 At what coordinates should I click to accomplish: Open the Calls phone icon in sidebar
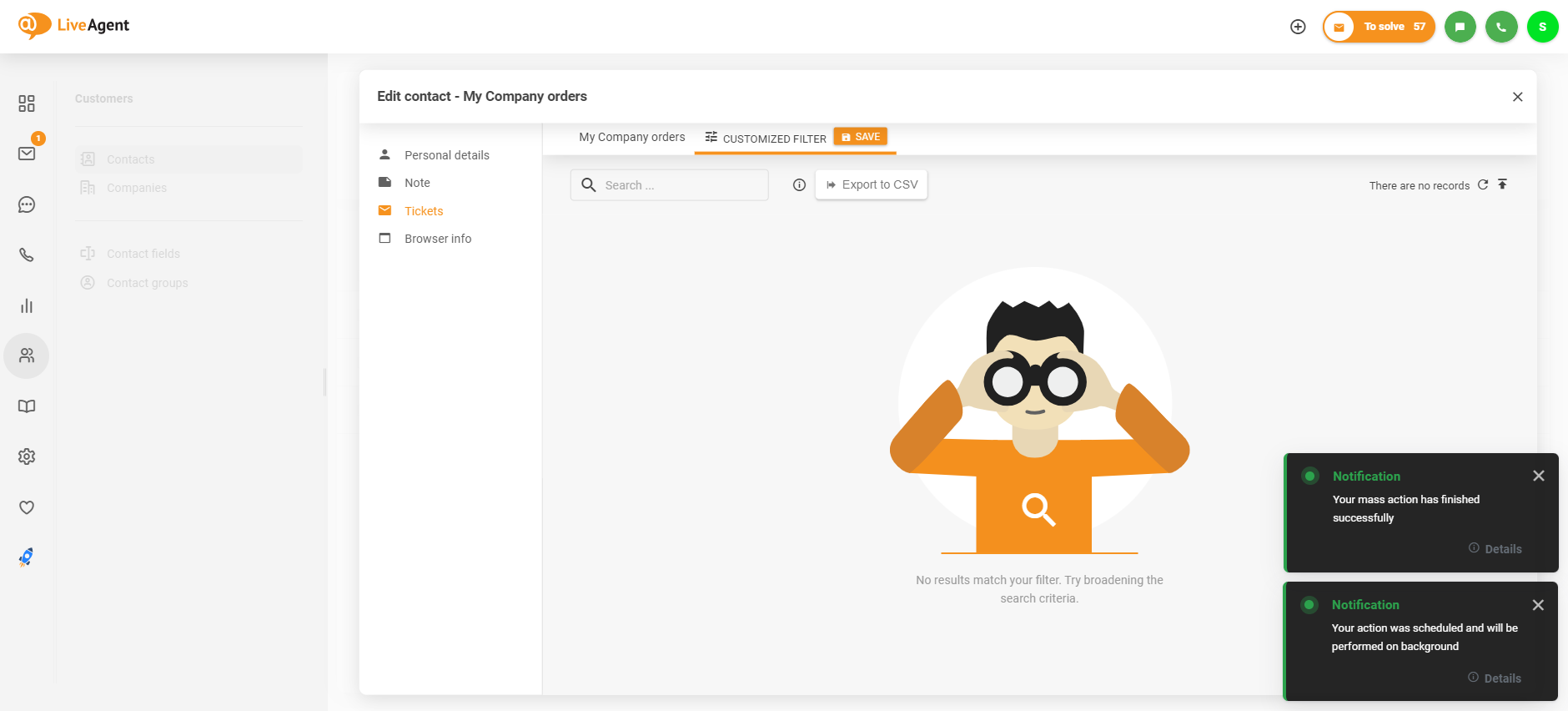(x=27, y=255)
